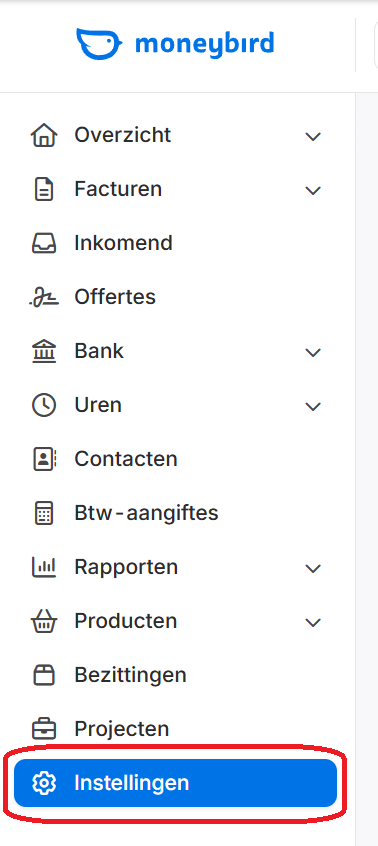Click the Producten basket icon
The image size is (378, 846).
[44, 621]
